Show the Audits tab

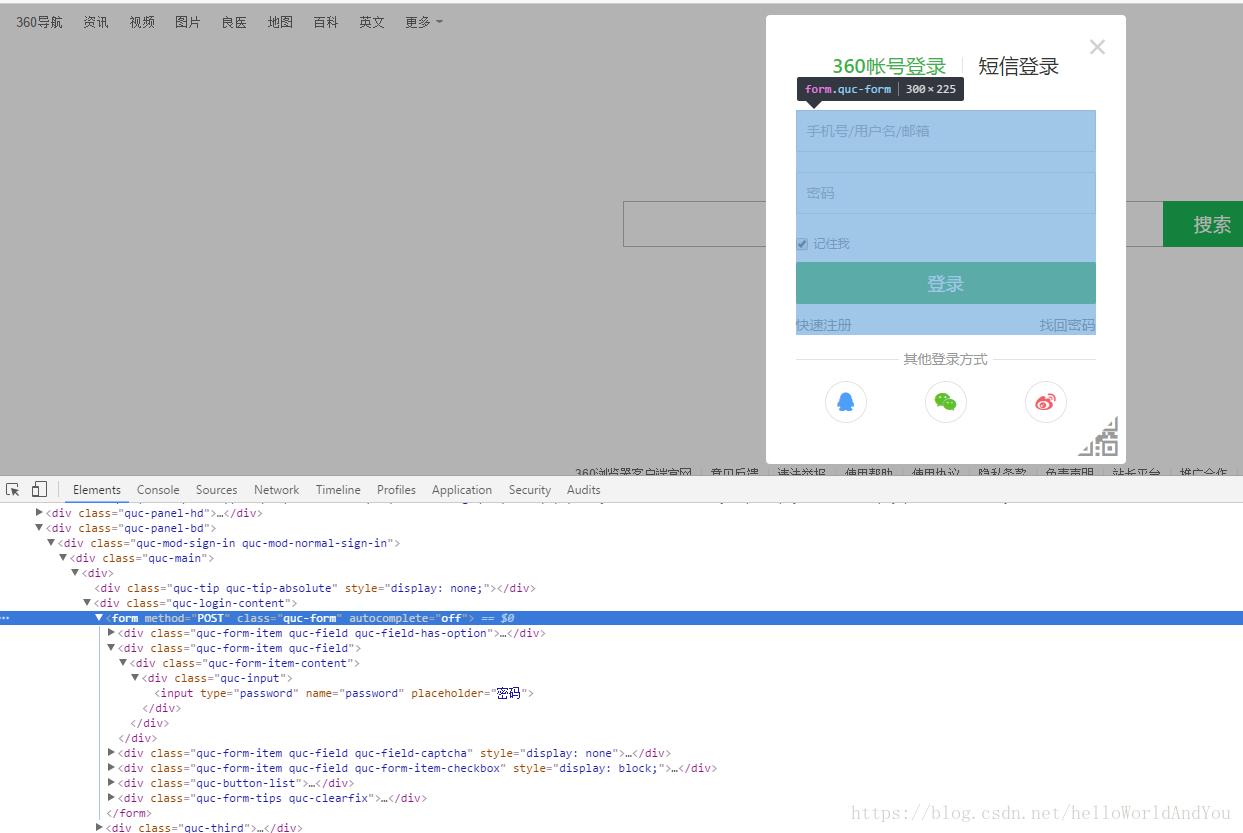[x=584, y=490]
